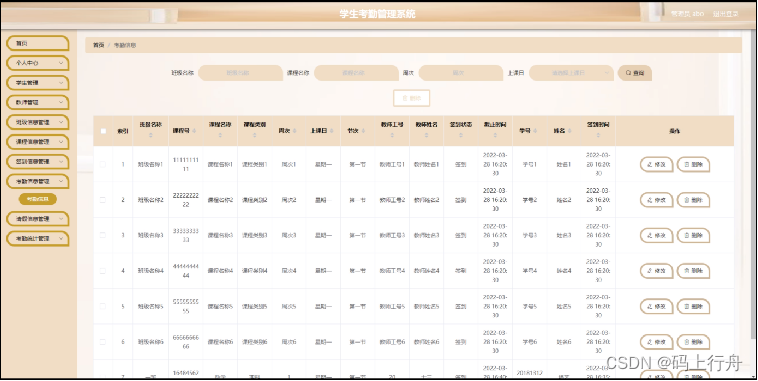Tick the 班级名称6 row checkbox
This screenshot has height=381, width=758.
point(102,342)
